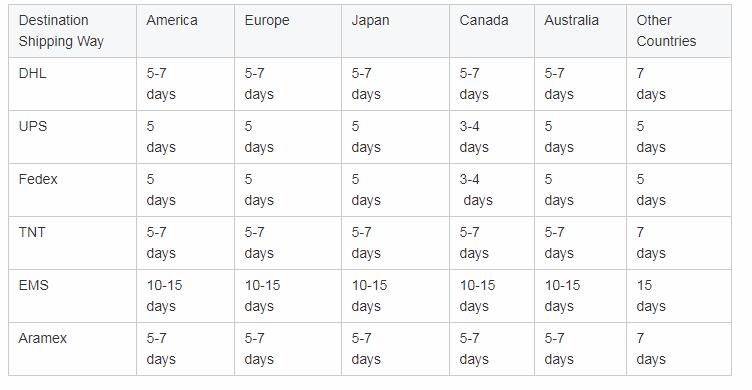Click the TNT row label

pos(72,243)
